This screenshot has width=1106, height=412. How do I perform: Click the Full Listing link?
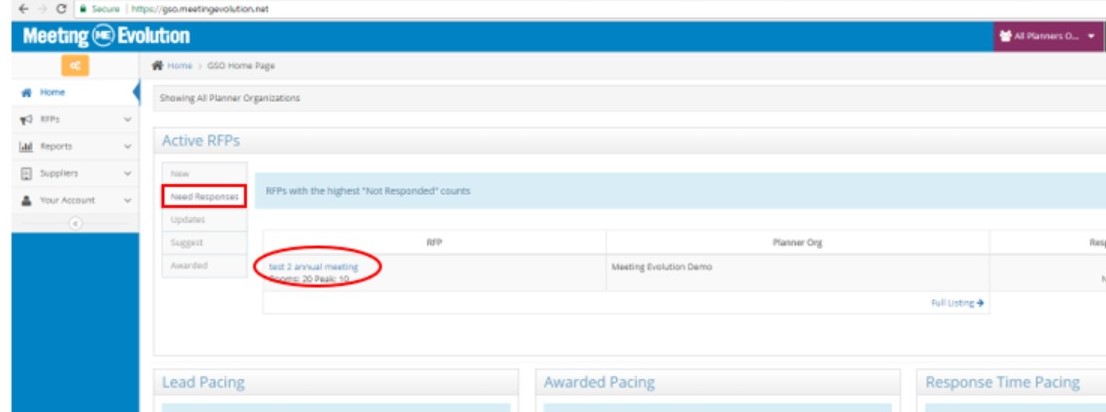(957, 302)
